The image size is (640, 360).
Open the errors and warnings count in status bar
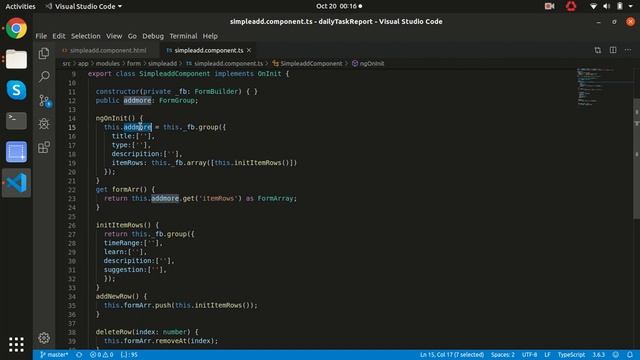[102, 355]
